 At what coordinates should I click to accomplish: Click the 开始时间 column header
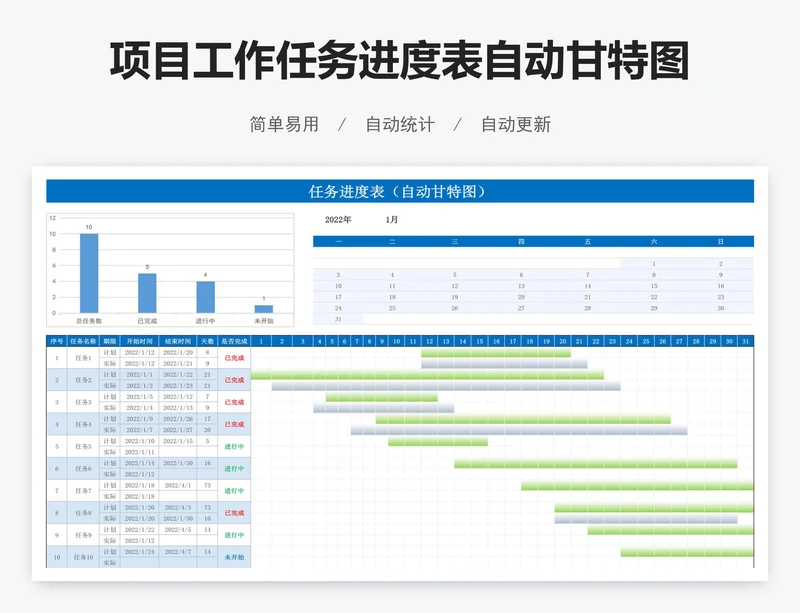coord(139,341)
